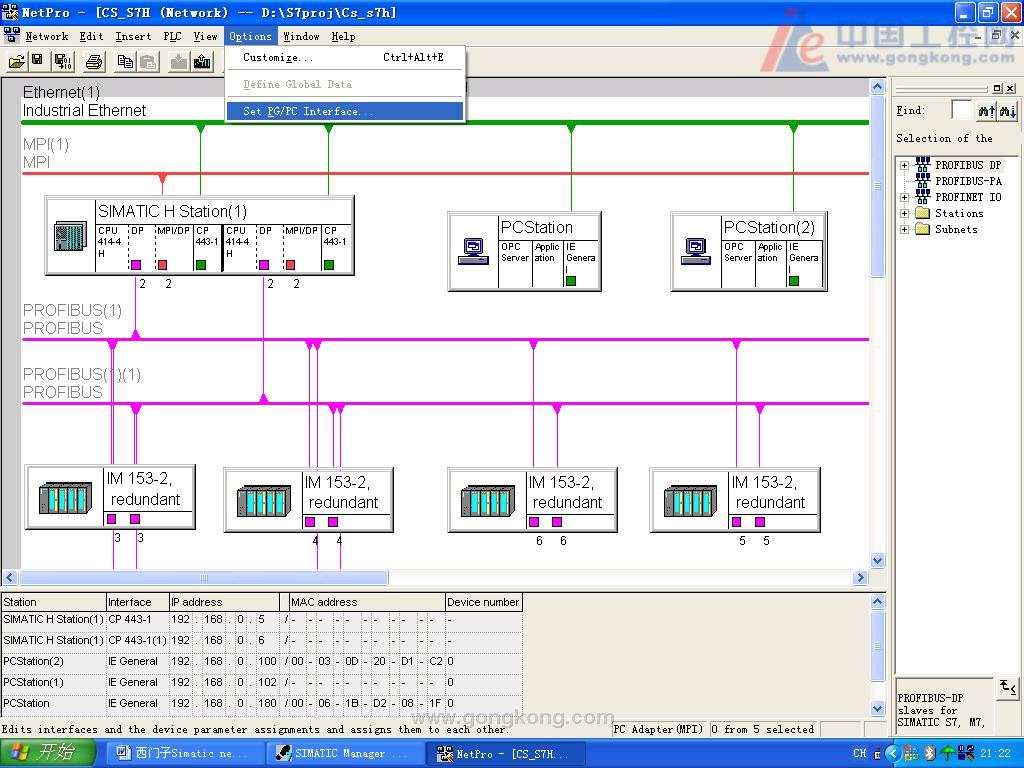This screenshot has height=768, width=1024.
Task: Click the catalog dock toggle icon above Find
Action: (x=997, y=88)
